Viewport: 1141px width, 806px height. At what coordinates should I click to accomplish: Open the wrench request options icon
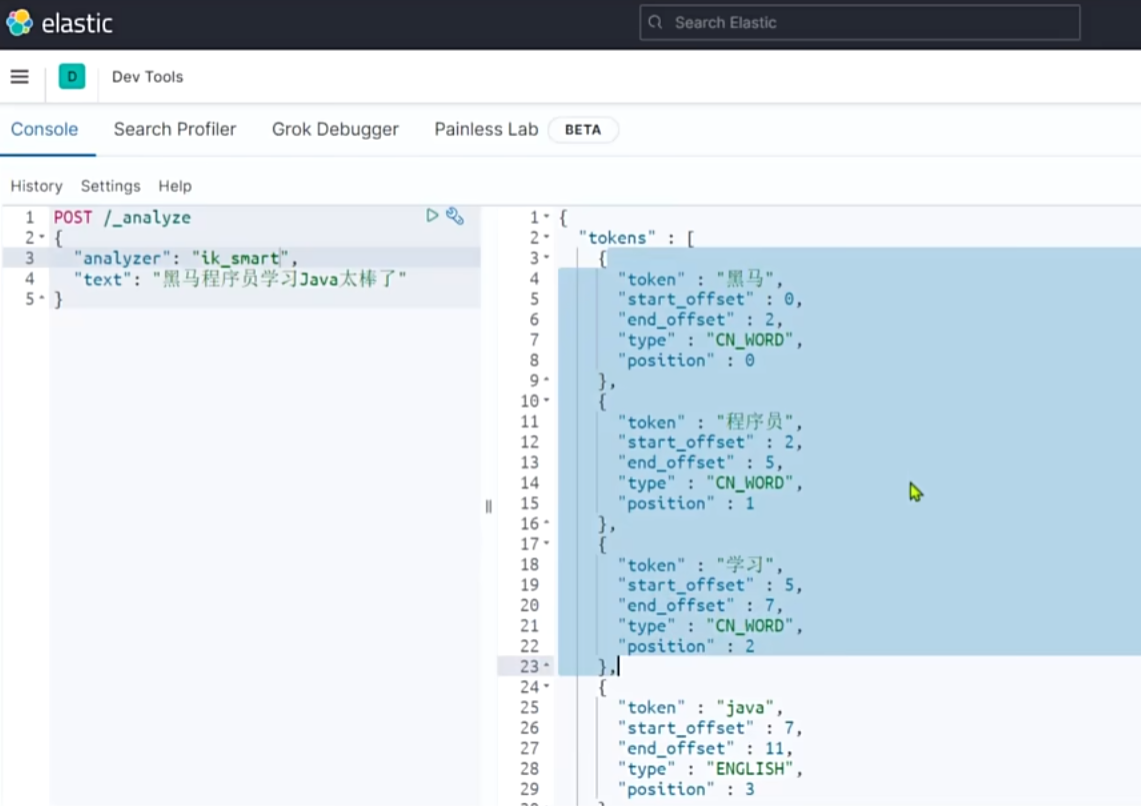click(x=455, y=216)
